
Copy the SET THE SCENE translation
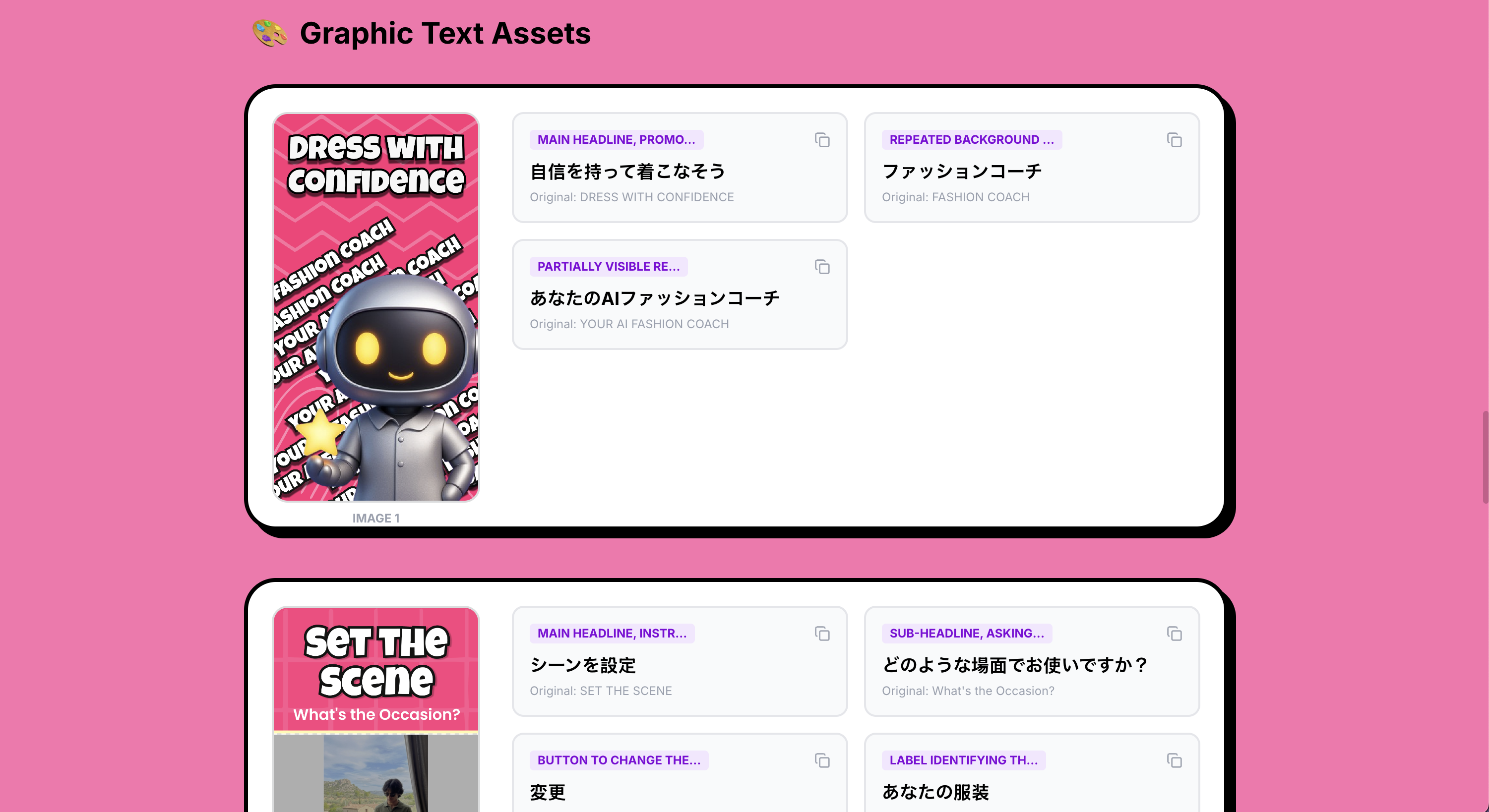coord(822,634)
